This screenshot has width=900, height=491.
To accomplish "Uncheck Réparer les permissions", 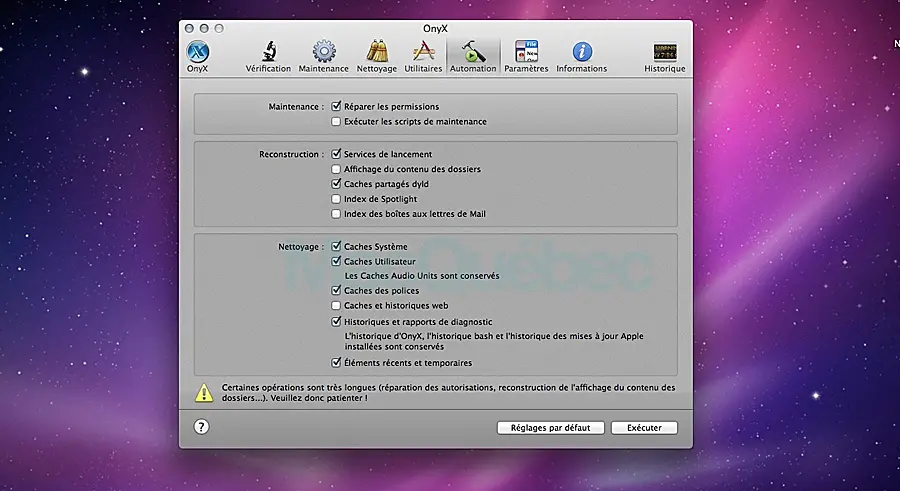I will pyautogui.click(x=336, y=106).
